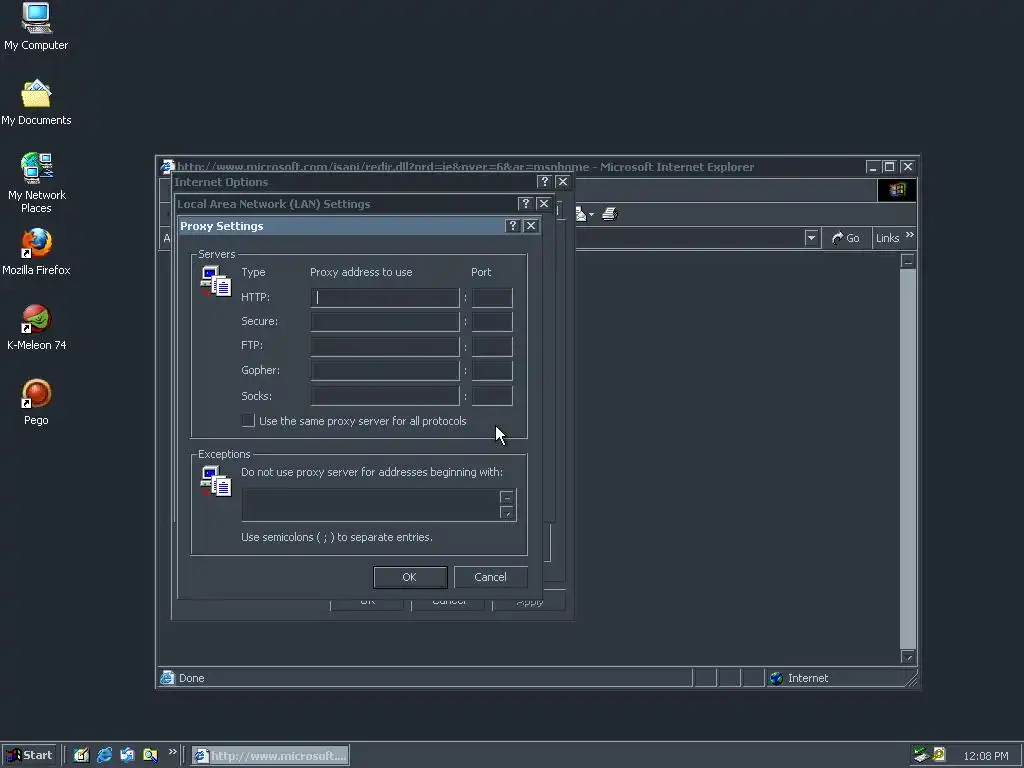Viewport: 1024px width, 768px height.
Task: Click the FTP proxy address field
Action: [385, 346]
